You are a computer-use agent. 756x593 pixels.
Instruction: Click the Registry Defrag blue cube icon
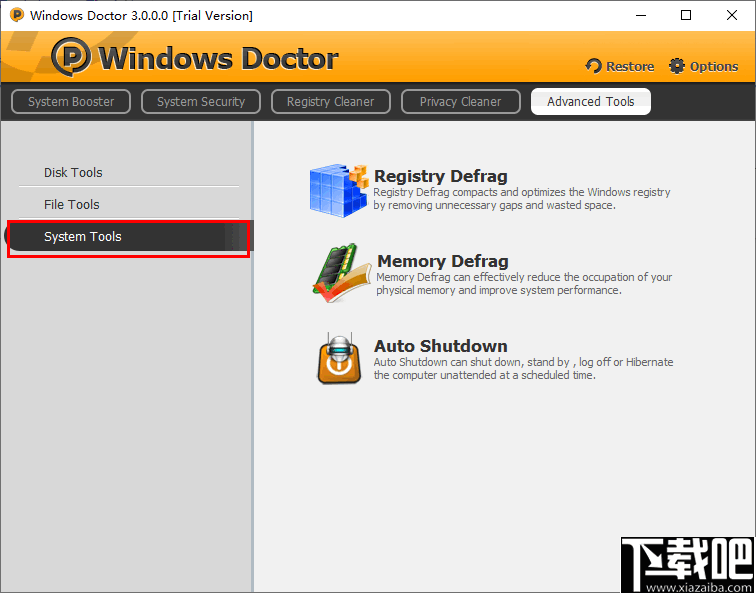(x=338, y=190)
